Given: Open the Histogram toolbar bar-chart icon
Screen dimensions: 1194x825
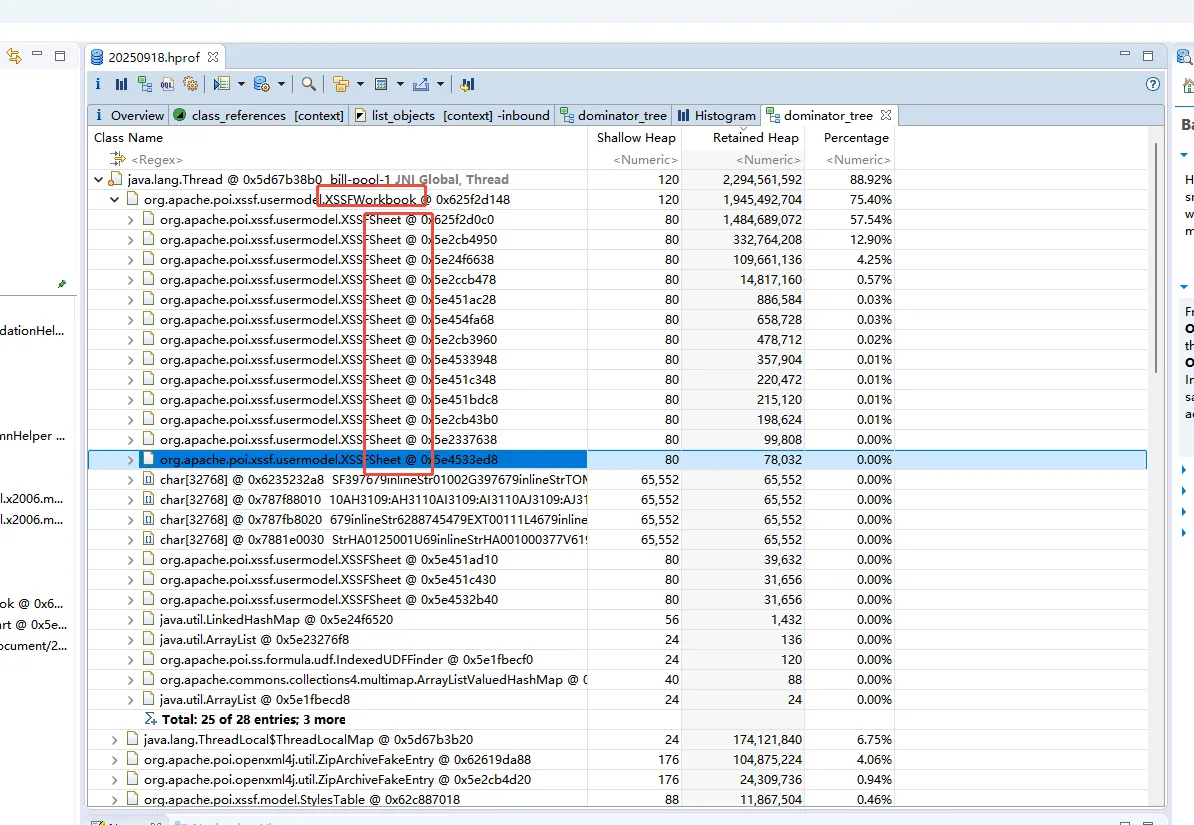Looking at the screenshot, I should tap(121, 84).
